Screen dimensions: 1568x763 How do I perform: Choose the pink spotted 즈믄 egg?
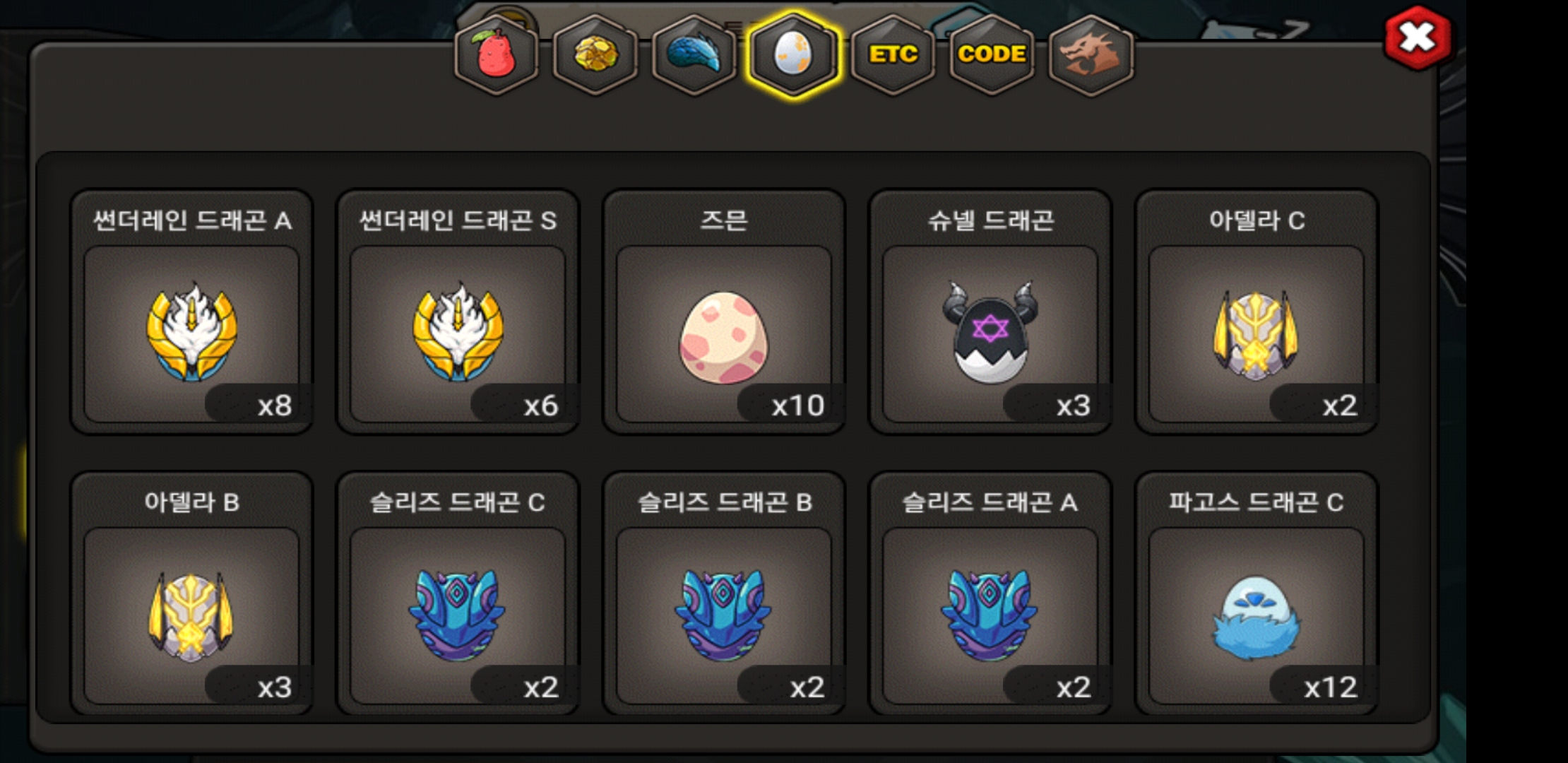(x=724, y=312)
